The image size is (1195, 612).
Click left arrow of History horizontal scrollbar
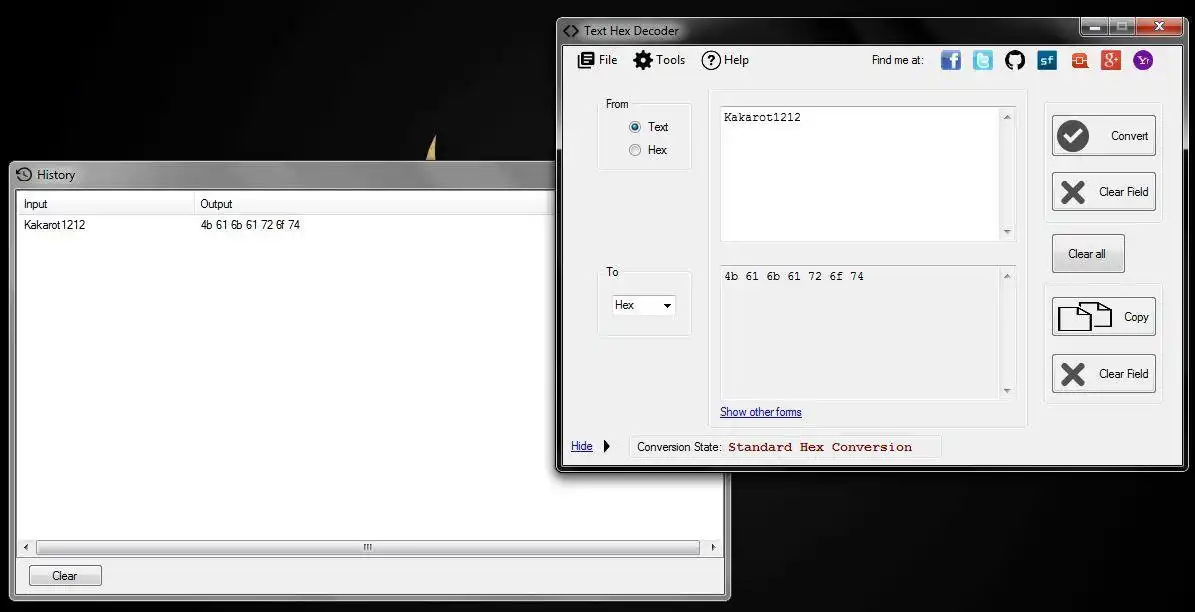coord(27,547)
